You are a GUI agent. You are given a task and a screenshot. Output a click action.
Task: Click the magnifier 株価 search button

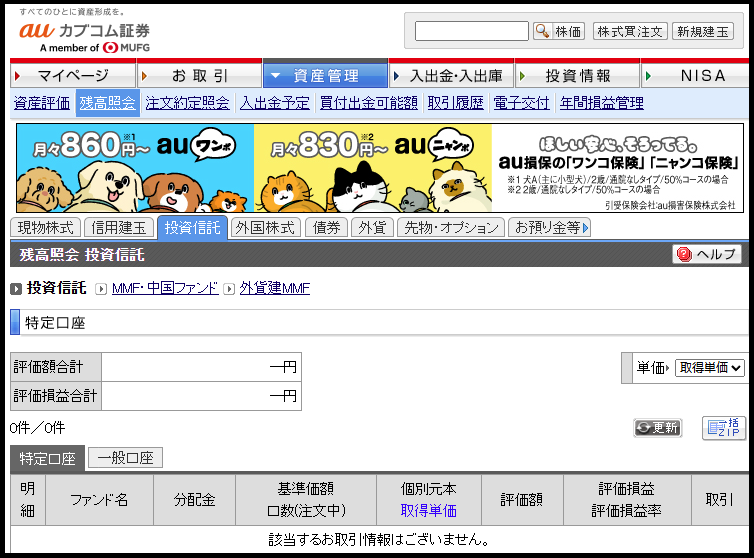pyautogui.click(x=559, y=31)
